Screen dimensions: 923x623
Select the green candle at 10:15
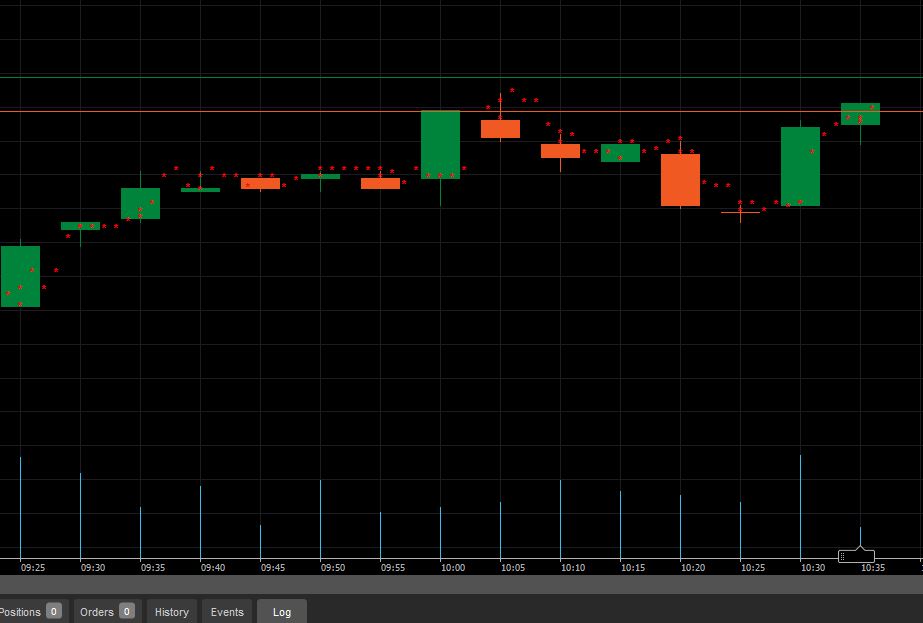pyautogui.click(x=620, y=153)
